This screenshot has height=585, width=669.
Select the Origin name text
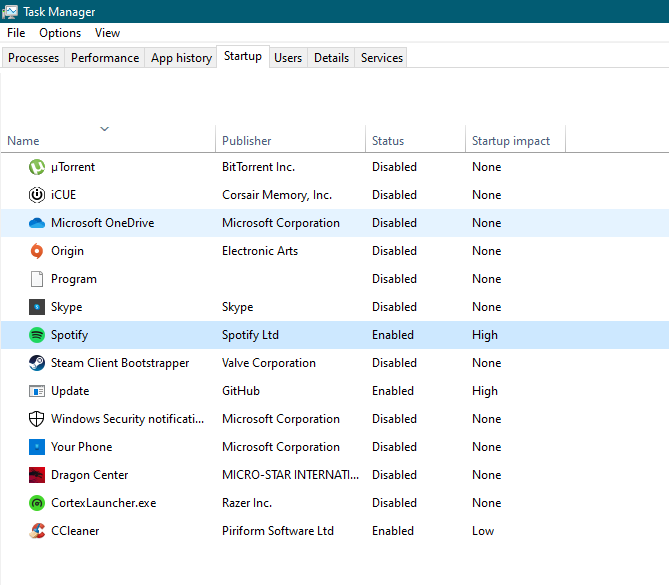[x=67, y=251]
